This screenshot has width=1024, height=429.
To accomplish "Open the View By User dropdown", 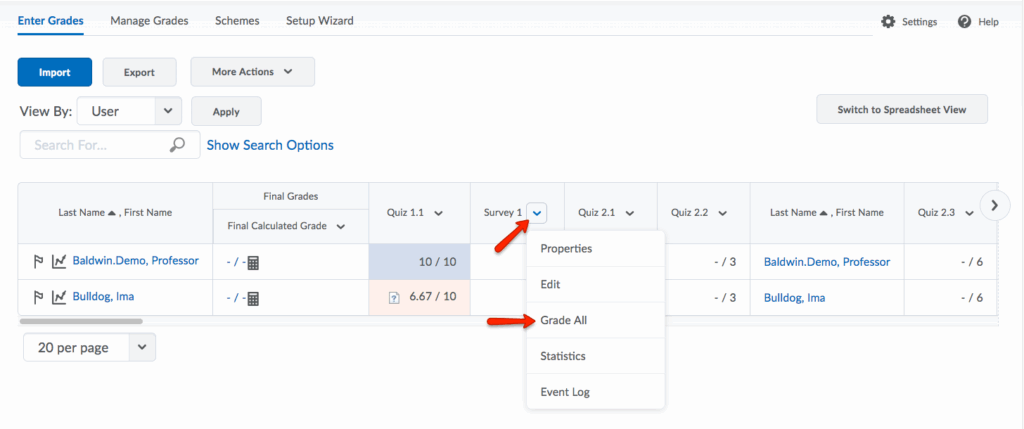I will [129, 111].
